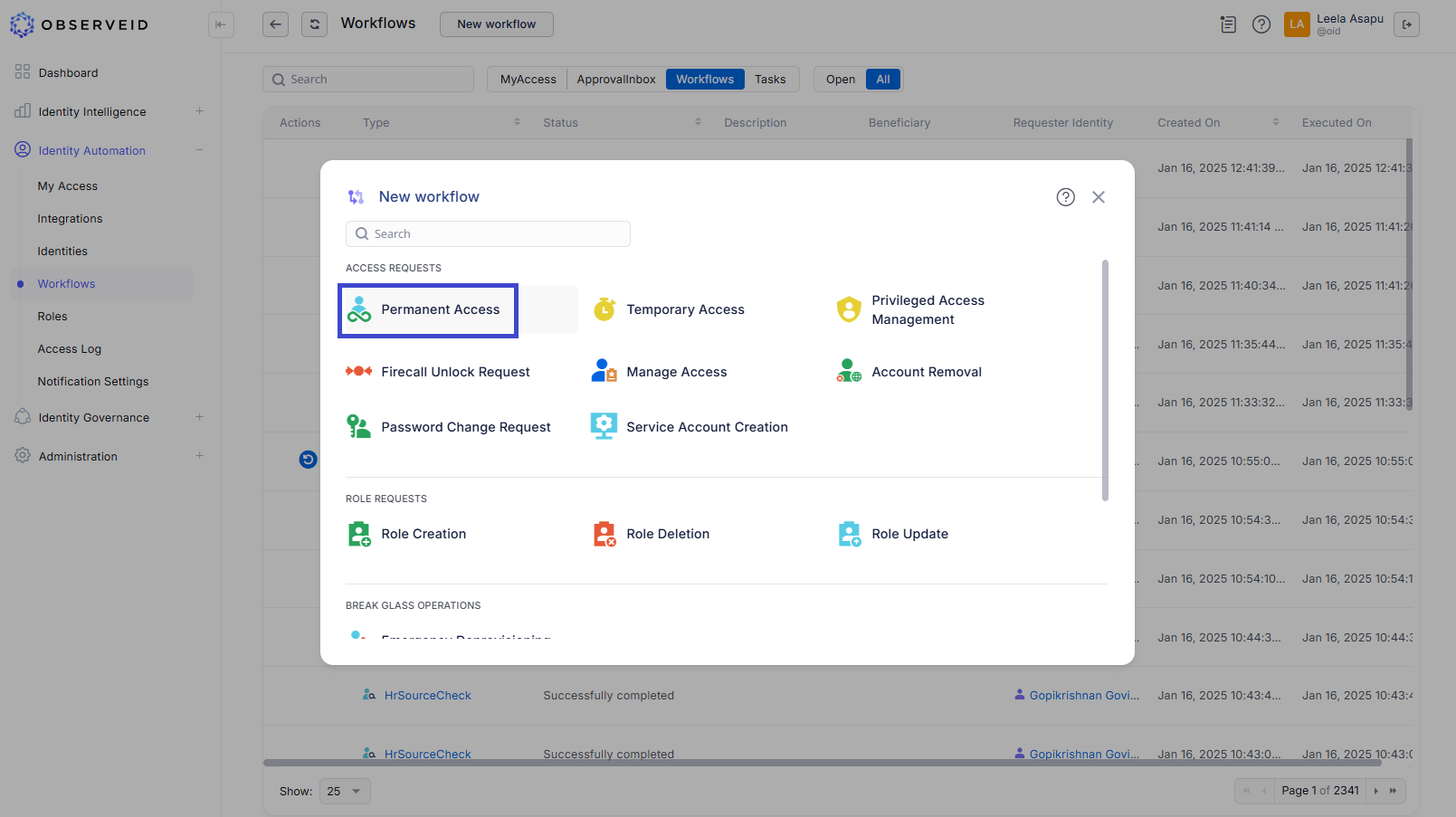Click the Privileged Access Management shield icon
The height and width of the screenshot is (817, 1456).
[849, 309]
